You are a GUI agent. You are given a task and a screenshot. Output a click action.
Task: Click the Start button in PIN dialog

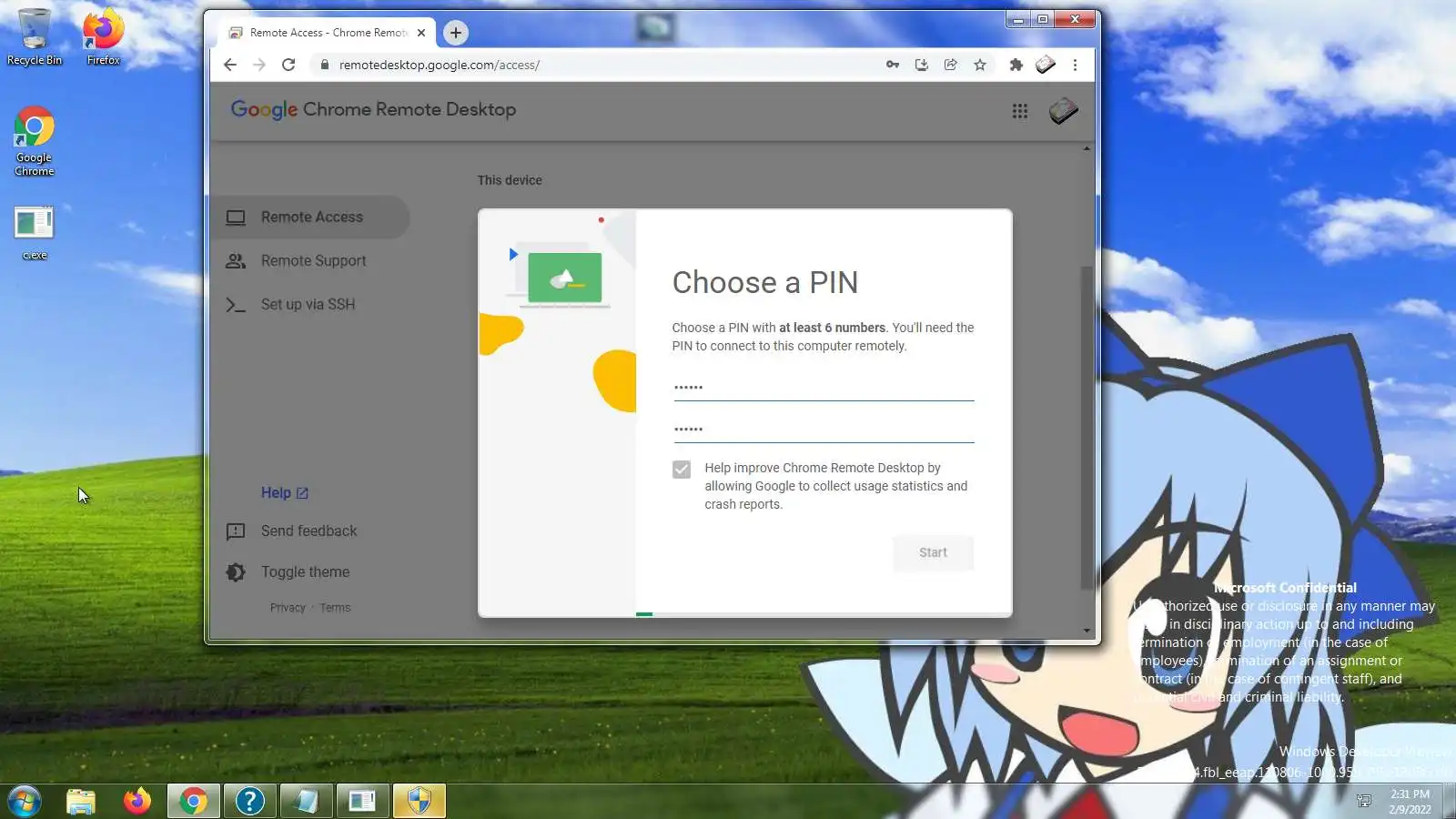click(x=933, y=553)
